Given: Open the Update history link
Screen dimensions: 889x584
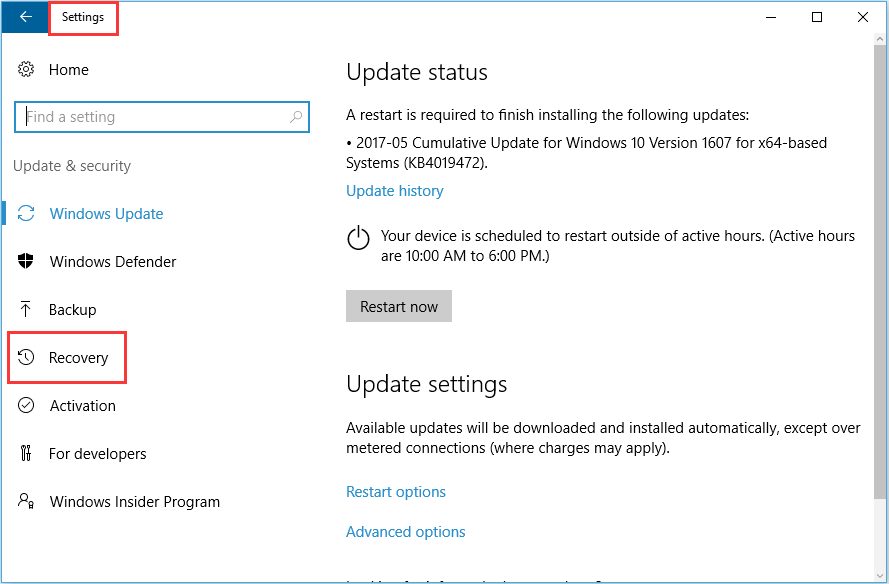Looking at the screenshot, I should [x=395, y=191].
